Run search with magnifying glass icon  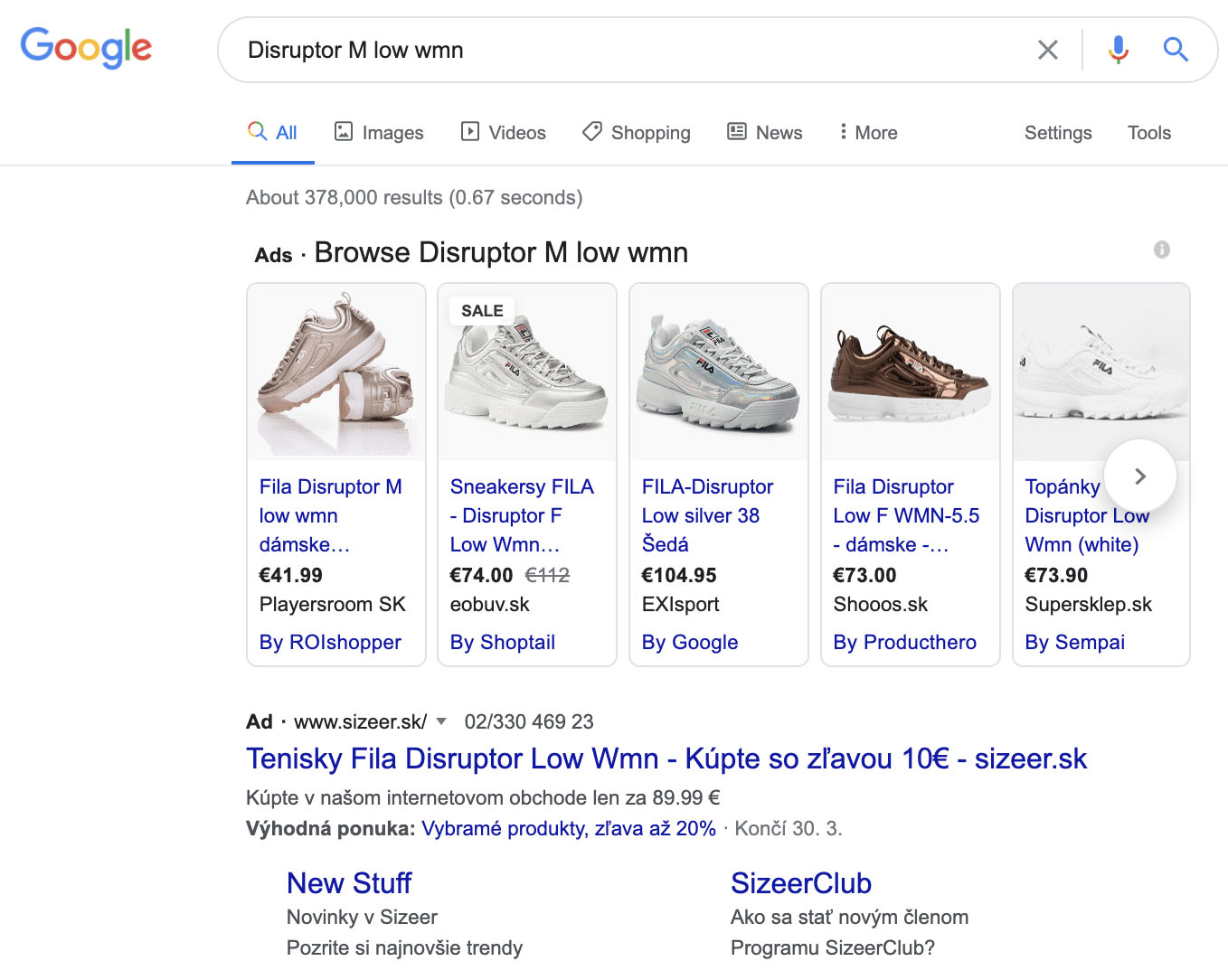point(1176,50)
